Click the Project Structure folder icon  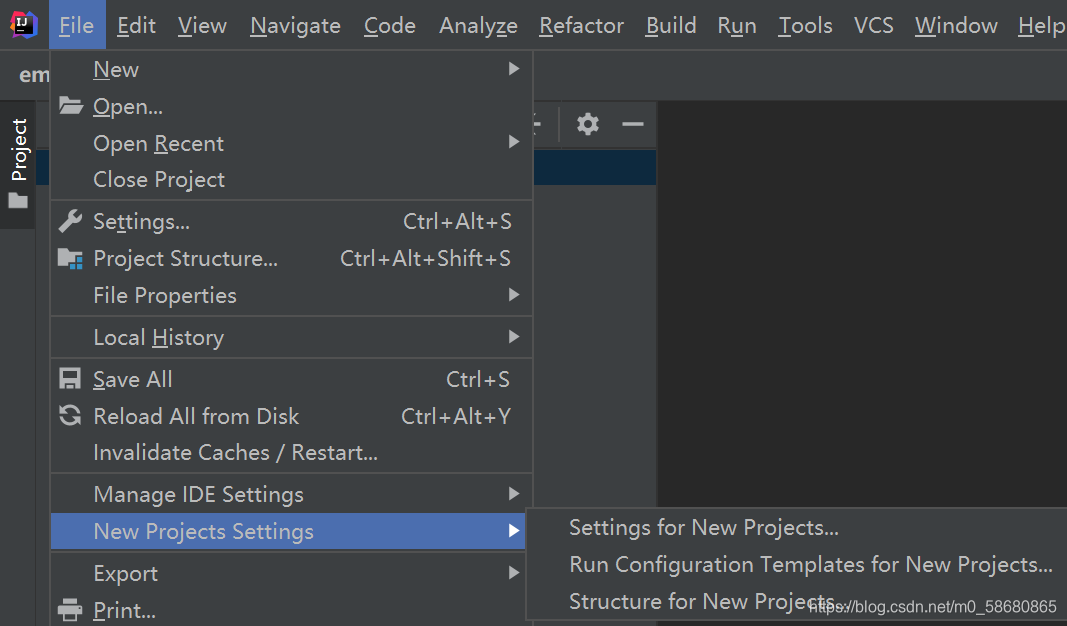70,259
